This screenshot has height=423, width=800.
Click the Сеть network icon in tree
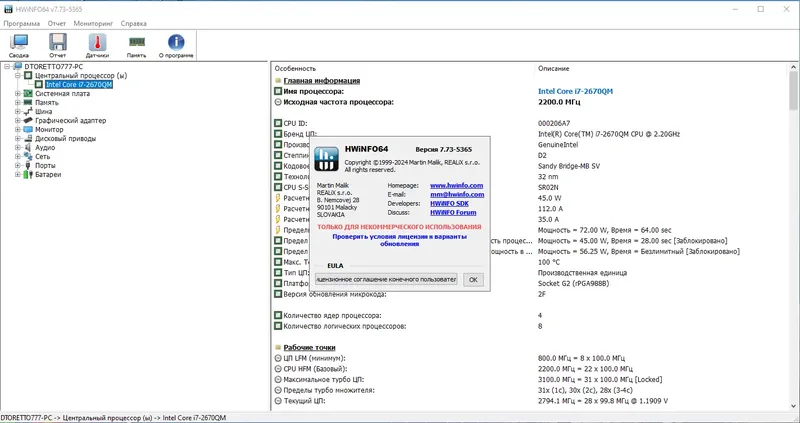pyautogui.click(x=28, y=157)
